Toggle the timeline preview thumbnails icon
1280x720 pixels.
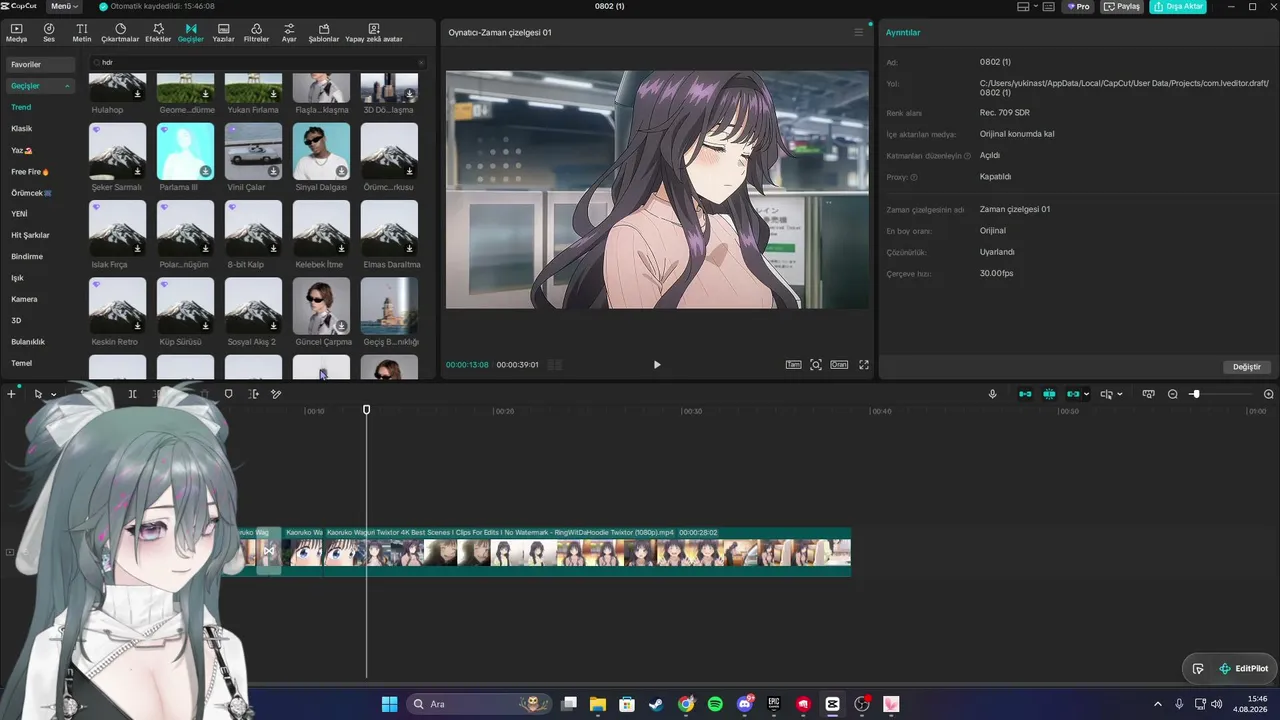(1148, 394)
